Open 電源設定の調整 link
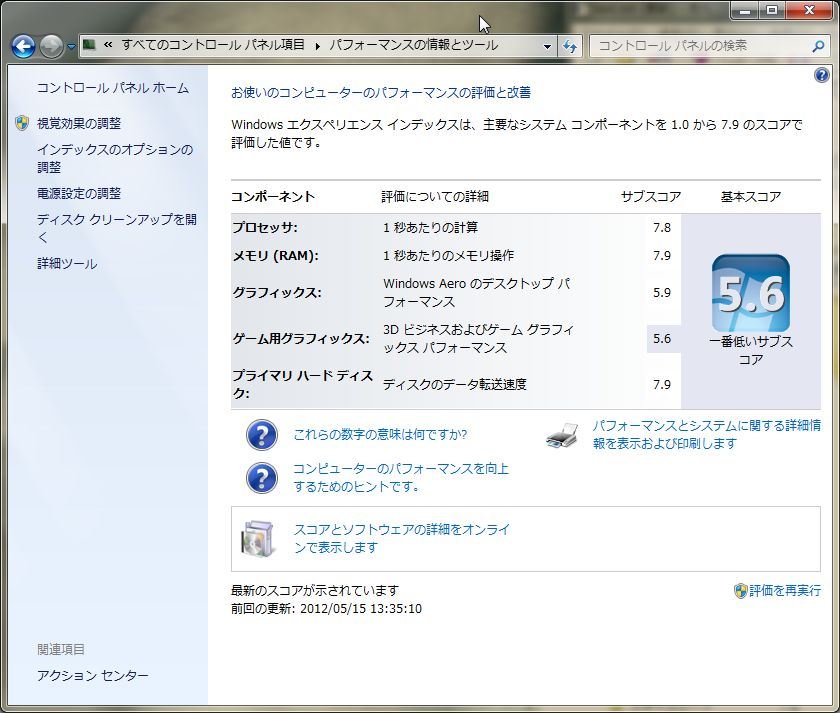This screenshot has height=713, width=840. point(79,193)
